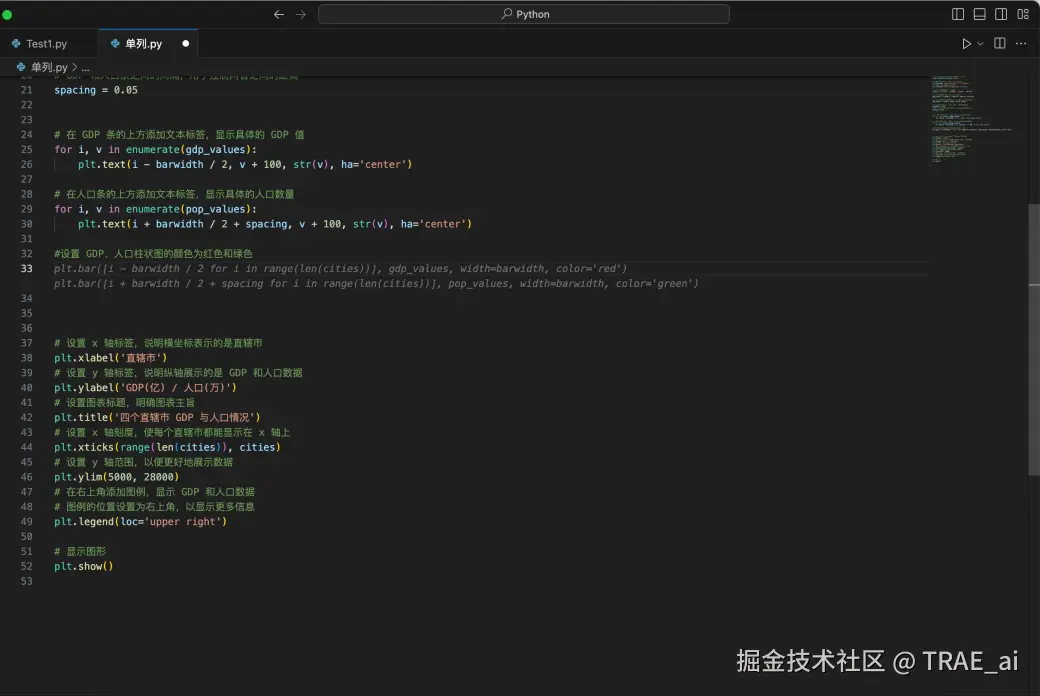Click the plt.ylabel('GDP(亿) / 人口(万)') line
The image size is (1040, 696).
pos(145,387)
